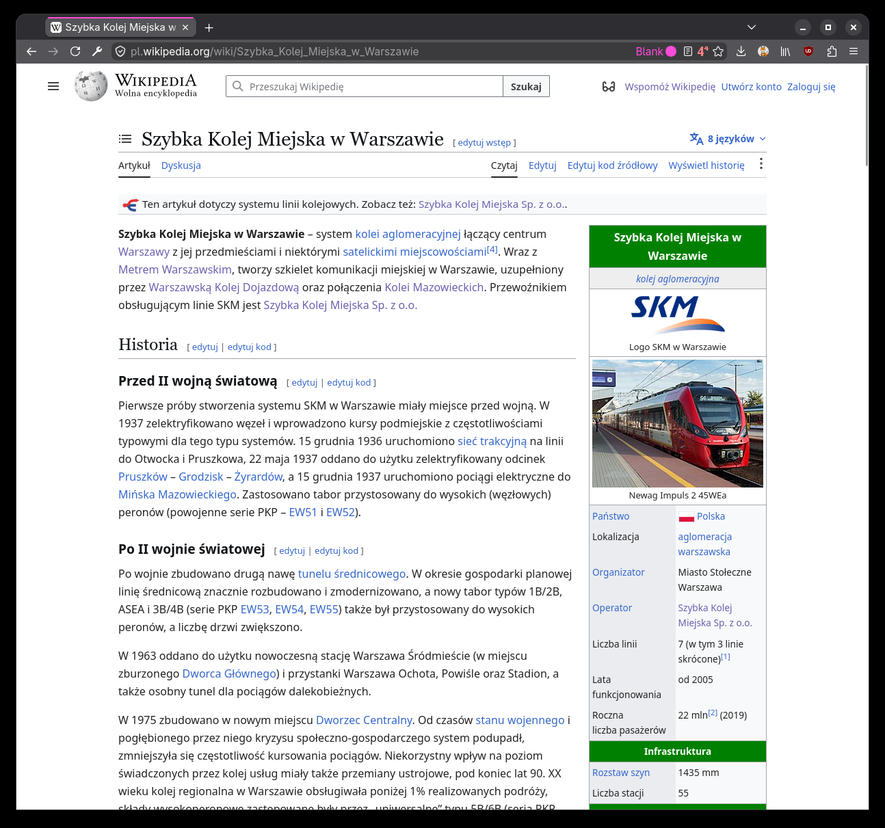Open the downloads panel icon
Image resolution: width=885 pixels, height=828 pixels.
tap(741, 51)
